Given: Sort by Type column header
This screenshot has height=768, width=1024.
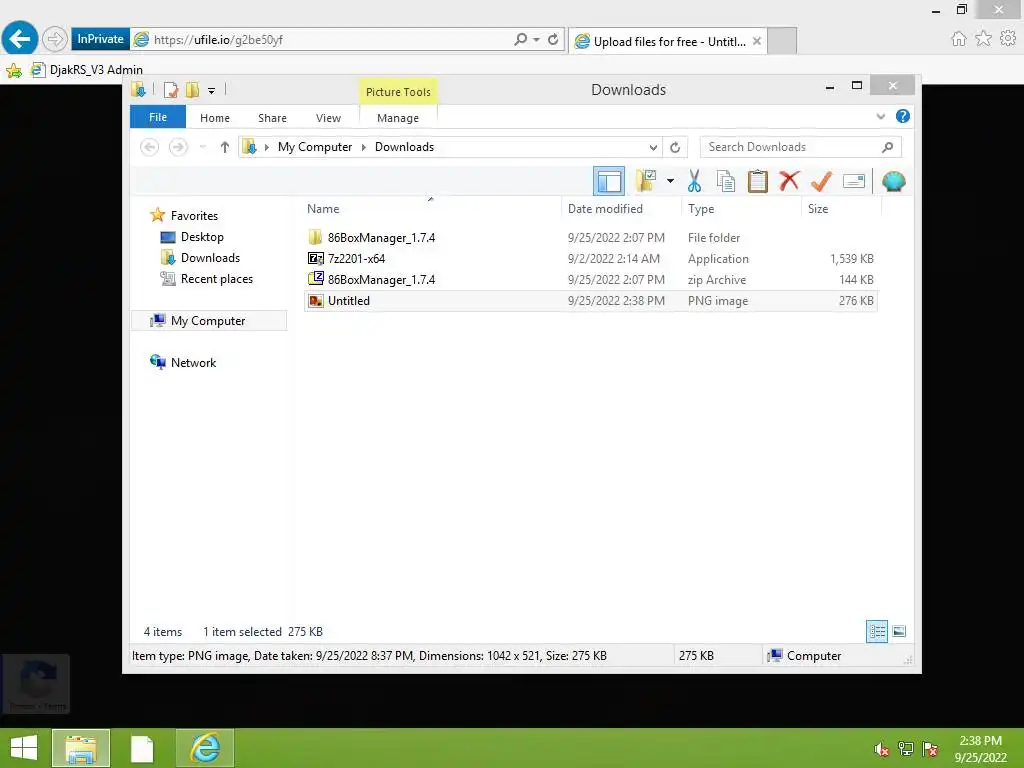Looking at the screenshot, I should [701, 209].
